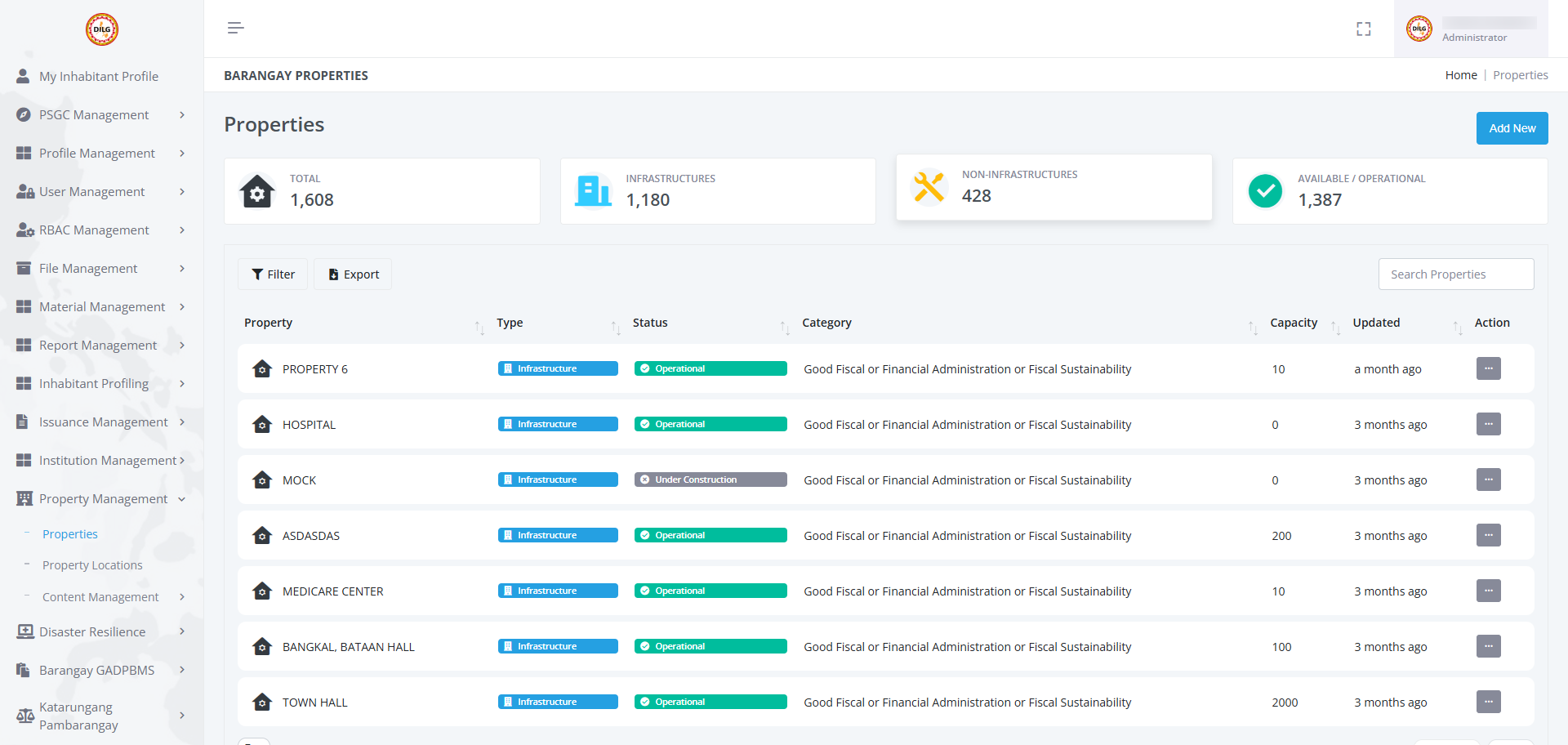This screenshot has width=1568, height=745.
Task: Expand Inhabitant Profiling submenu
Action: (182, 383)
